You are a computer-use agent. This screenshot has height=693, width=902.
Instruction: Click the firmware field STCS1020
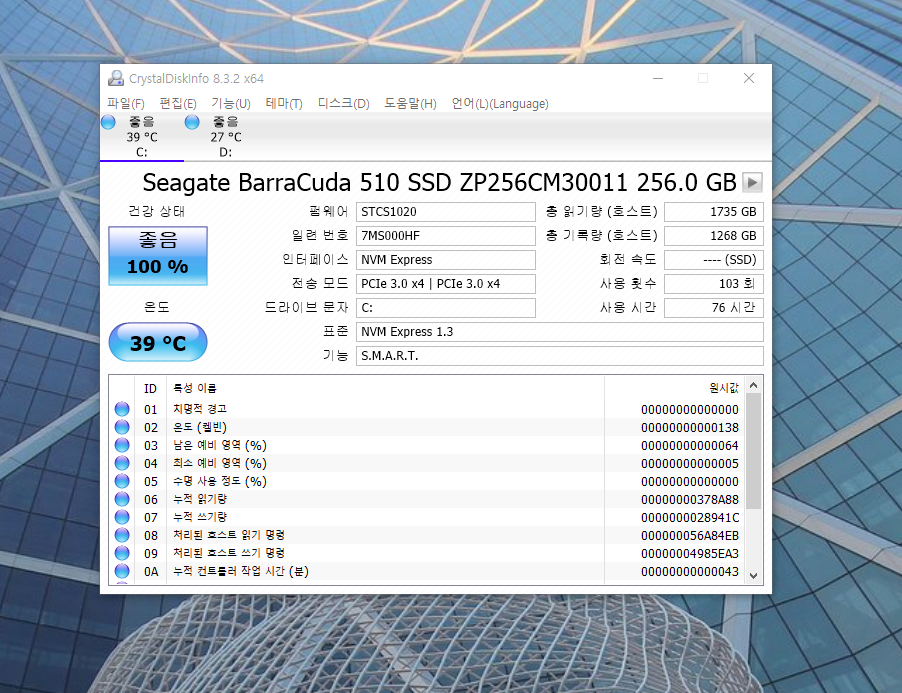tap(446, 212)
